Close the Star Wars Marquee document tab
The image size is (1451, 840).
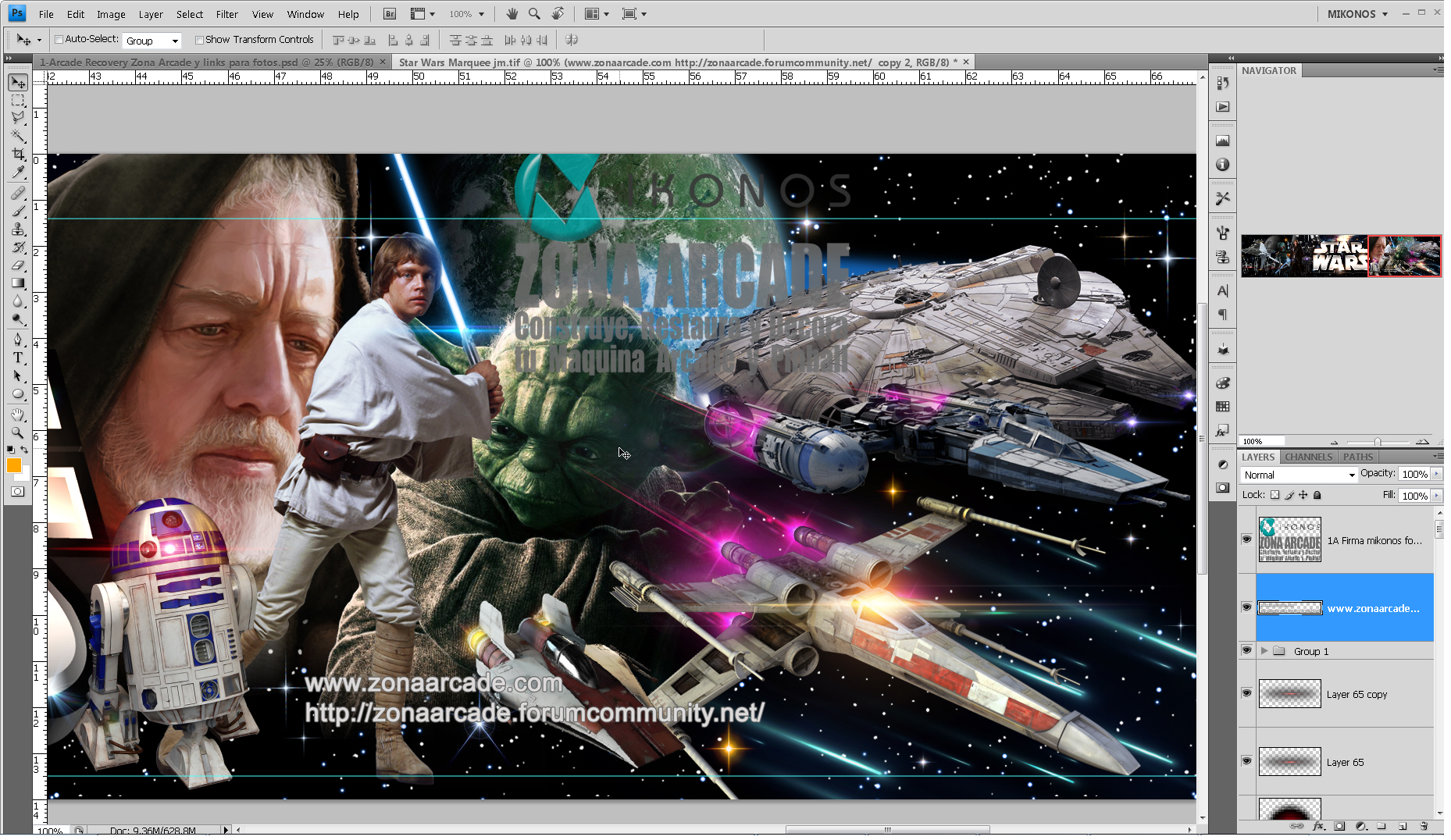point(966,62)
